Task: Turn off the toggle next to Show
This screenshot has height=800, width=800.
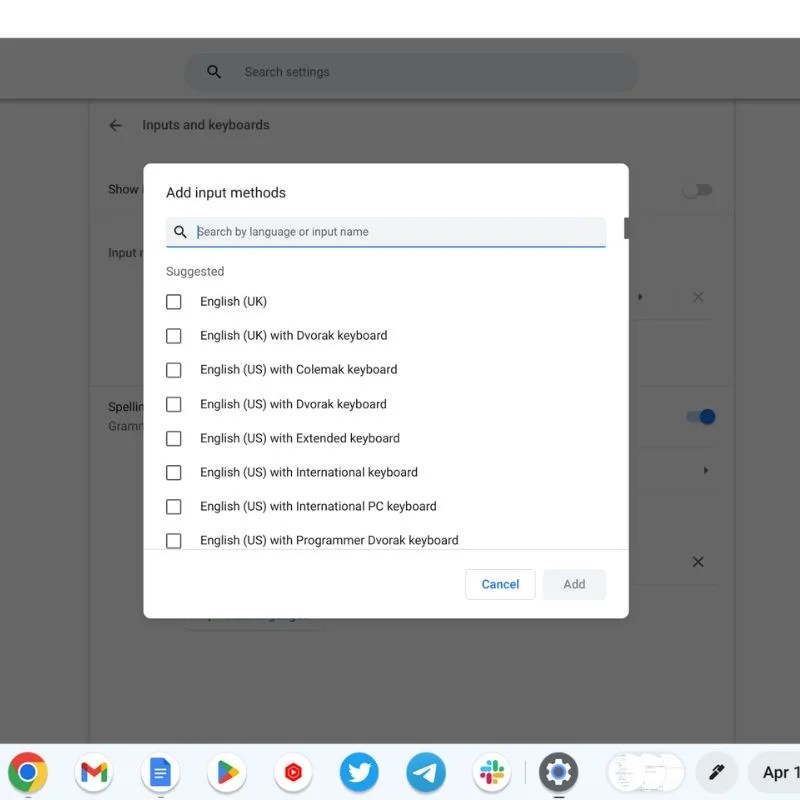Action: click(x=697, y=189)
